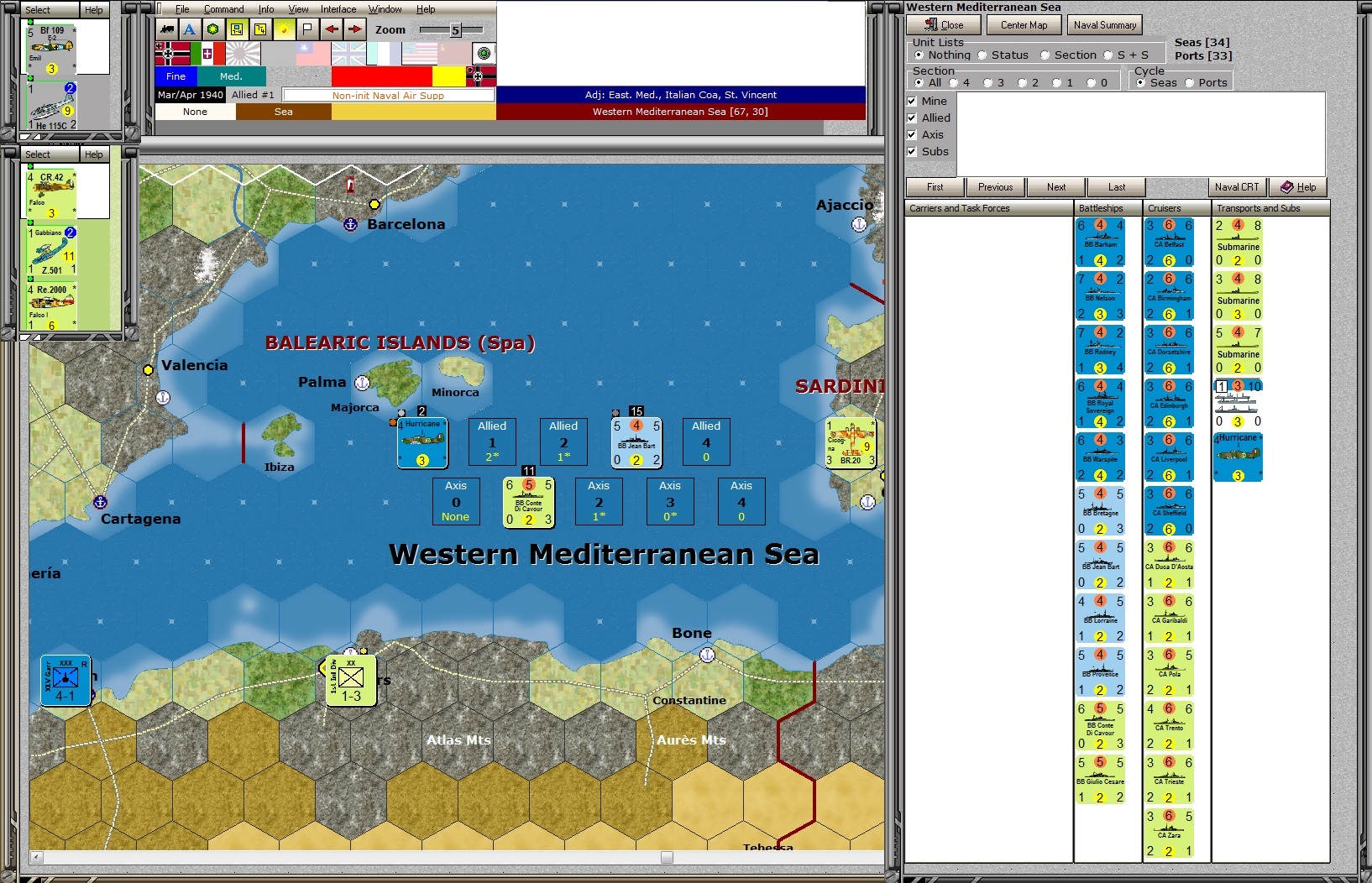Image resolution: width=1372 pixels, height=883 pixels.
Task: Open the Window menu
Action: pos(385,9)
